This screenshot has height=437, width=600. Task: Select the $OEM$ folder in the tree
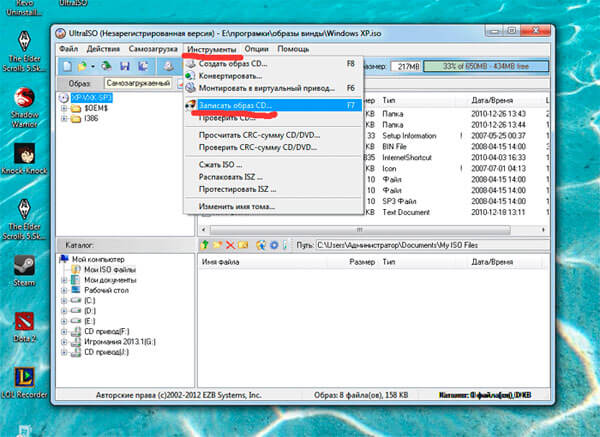(96, 108)
